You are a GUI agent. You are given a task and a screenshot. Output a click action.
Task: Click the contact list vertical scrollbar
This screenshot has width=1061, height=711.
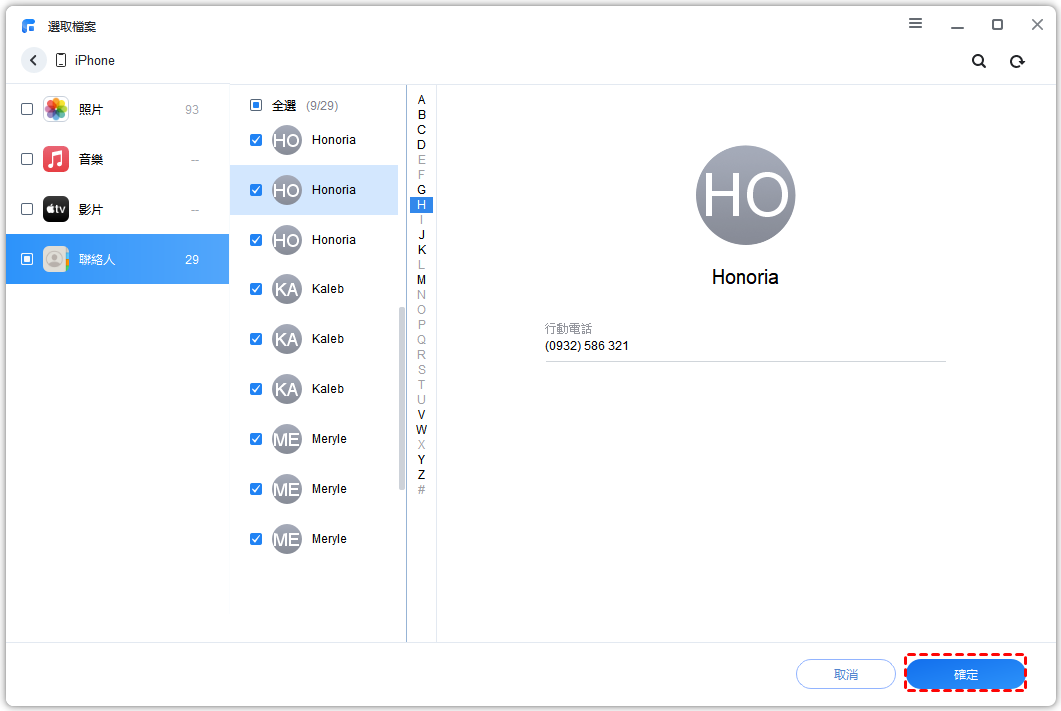point(402,398)
